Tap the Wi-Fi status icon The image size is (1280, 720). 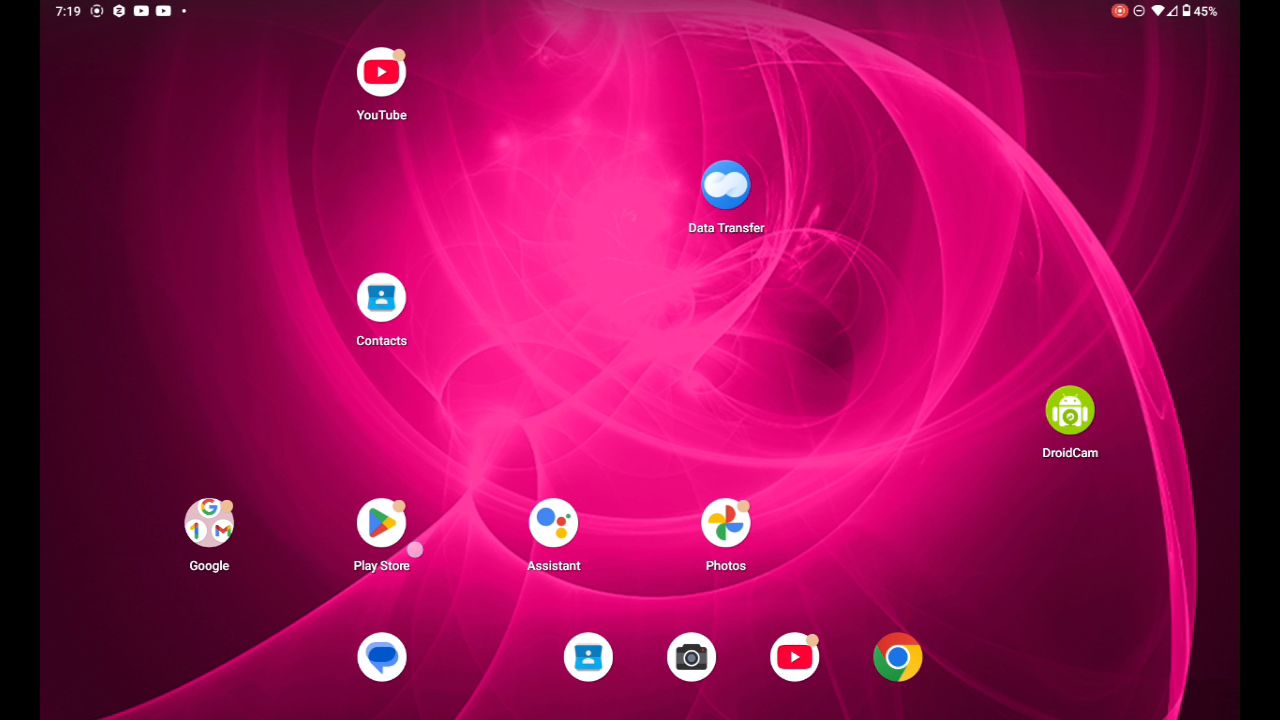pos(1158,11)
